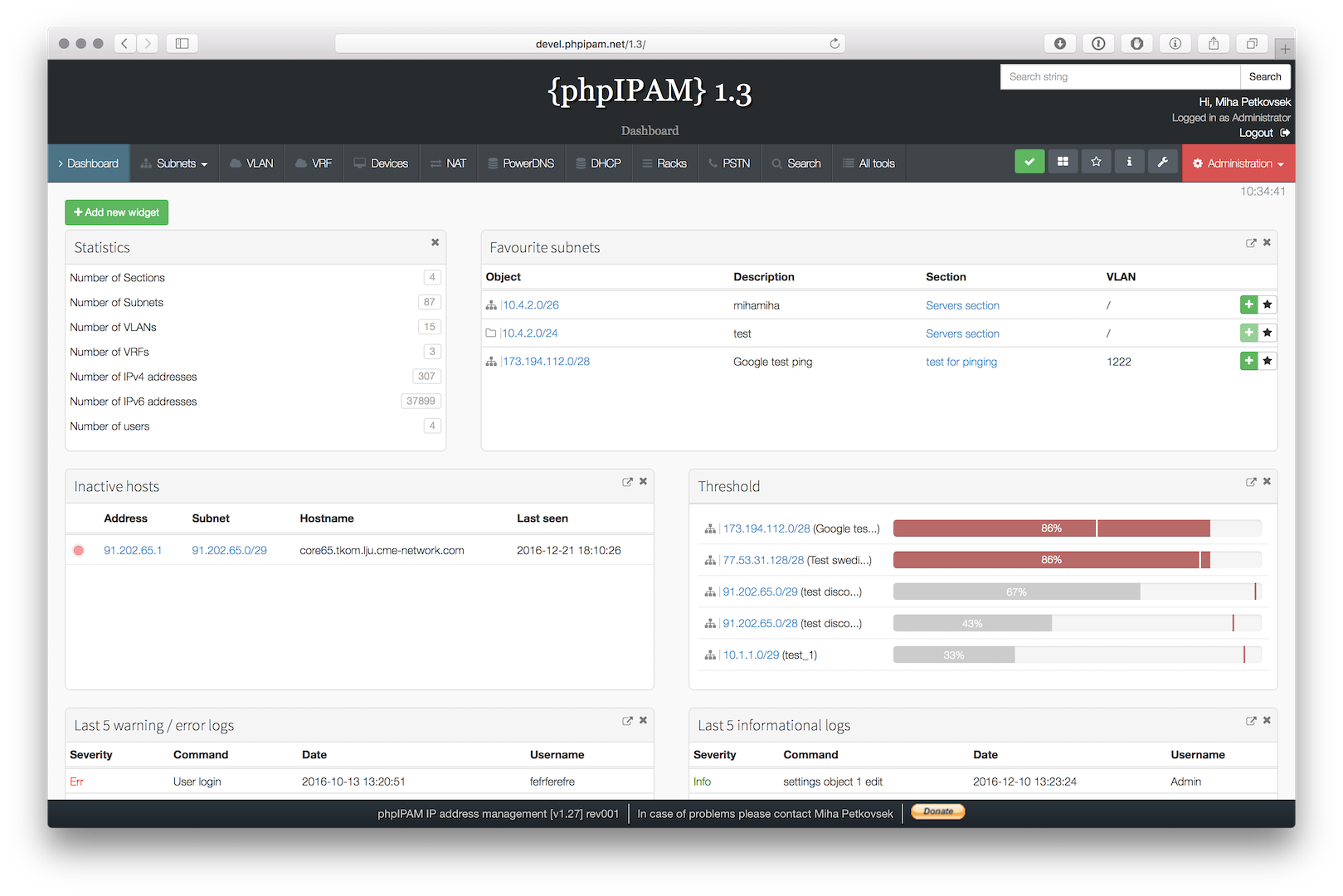Click the star favorites icon in the toolbar
The image size is (1343, 896).
click(x=1096, y=161)
